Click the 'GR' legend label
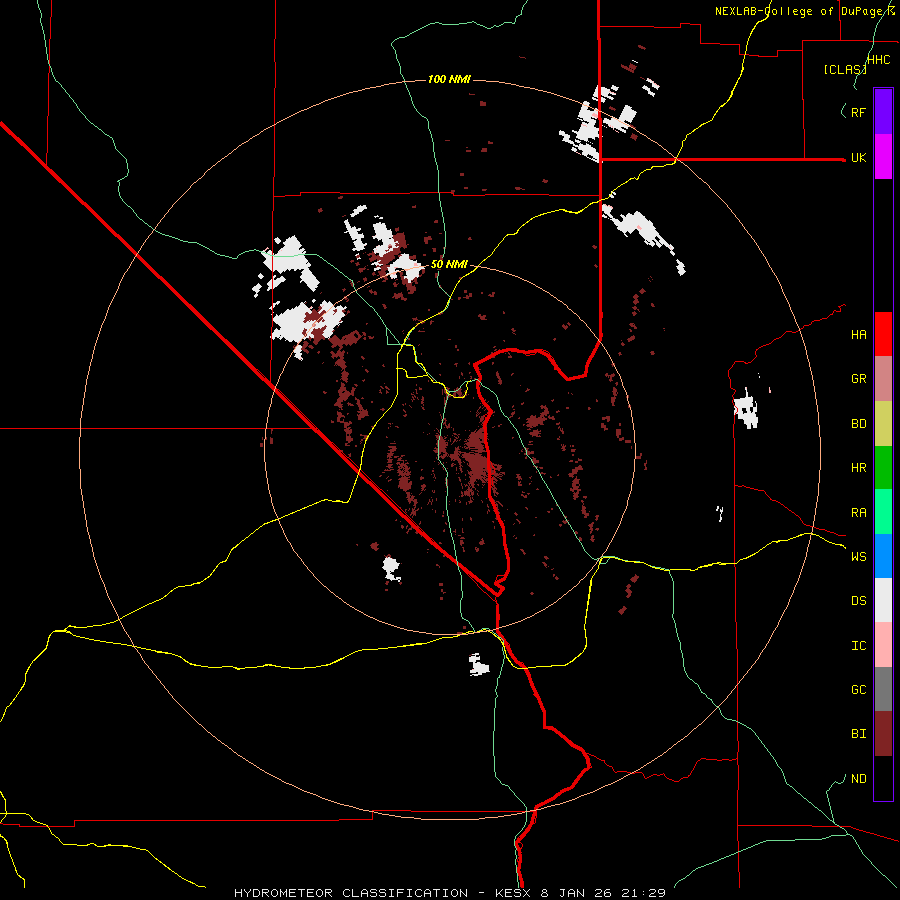This screenshot has width=900, height=900. (x=859, y=379)
